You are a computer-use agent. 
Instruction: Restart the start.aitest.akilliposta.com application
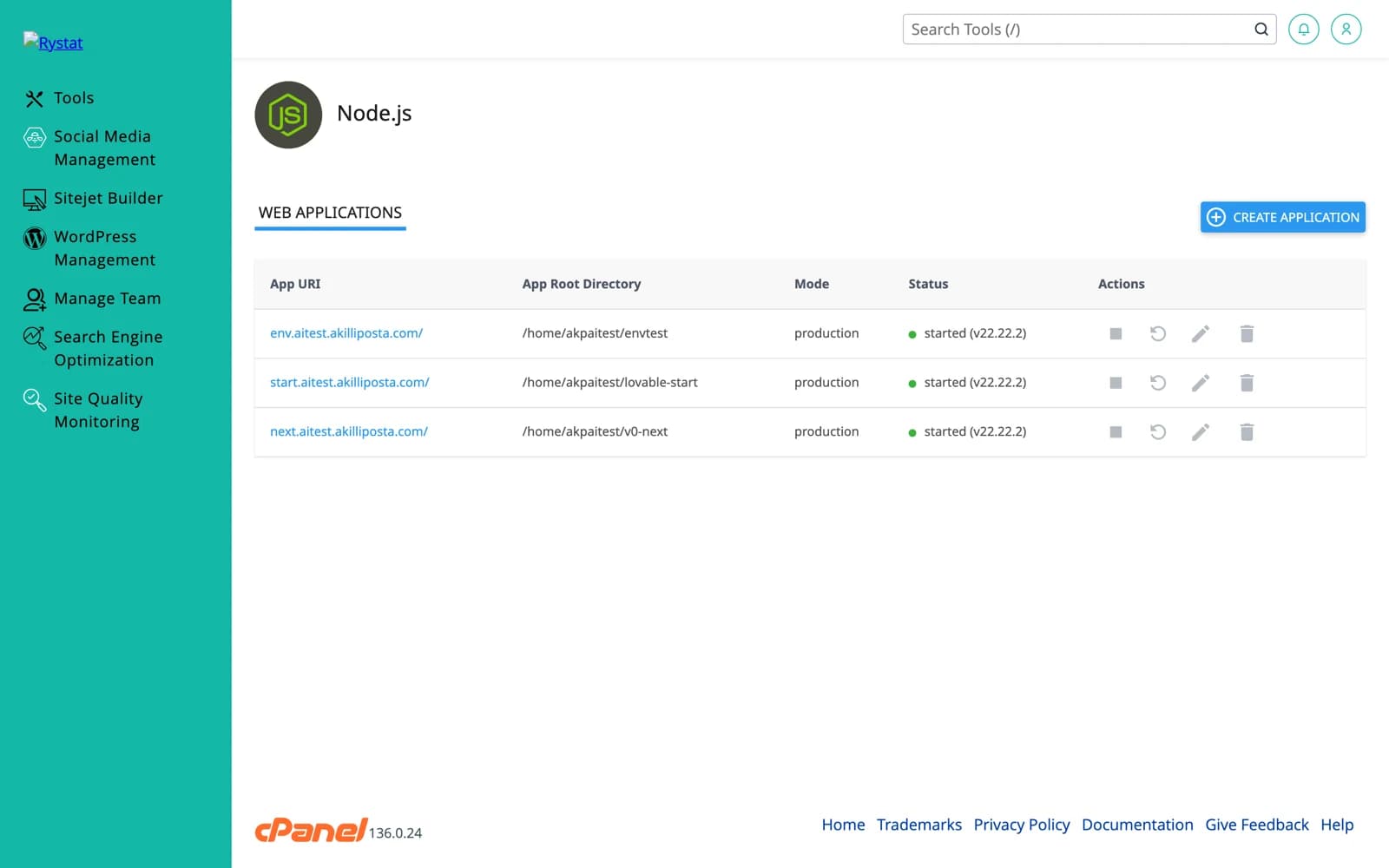point(1158,383)
